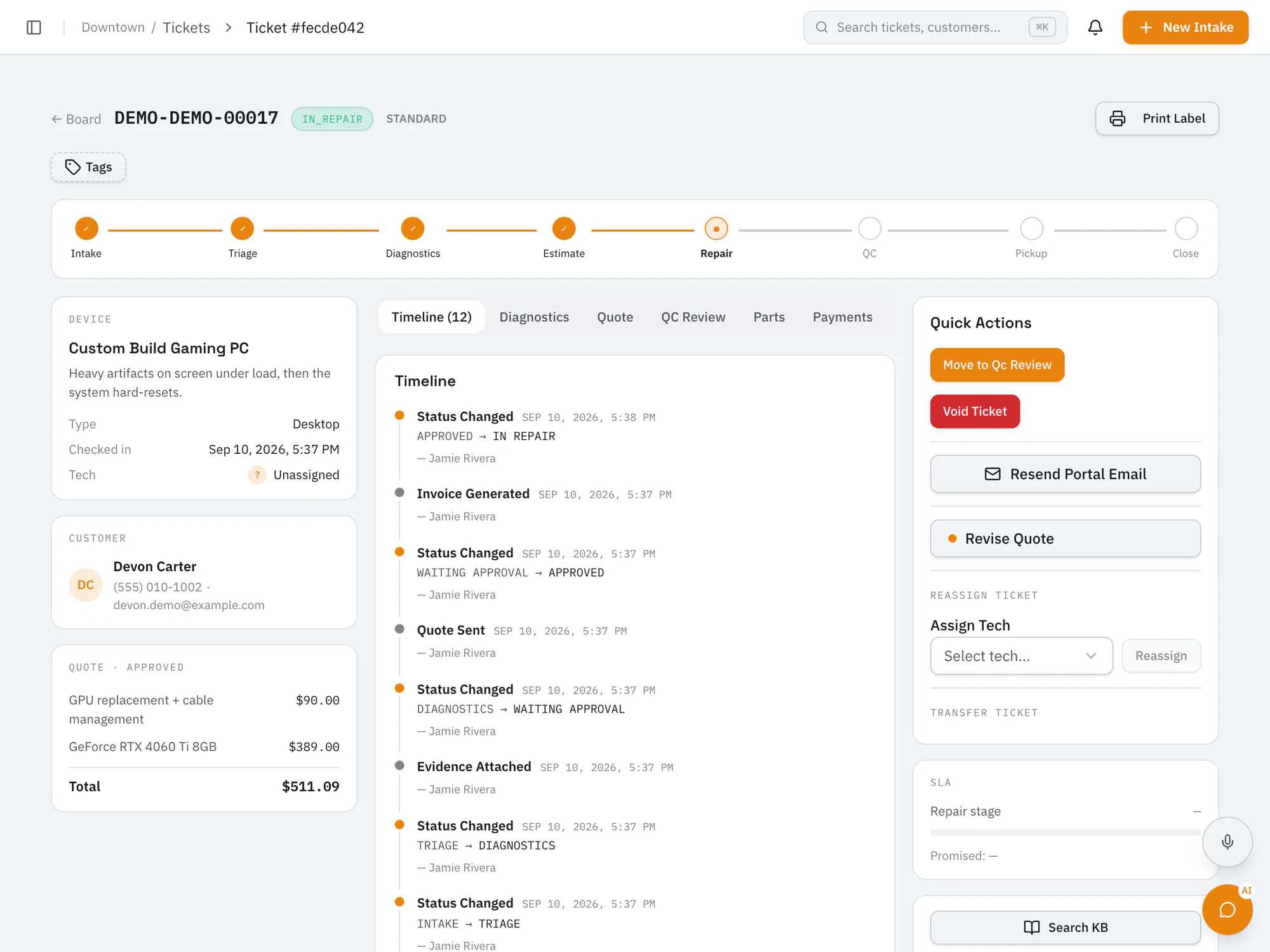The height and width of the screenshot is (952, 1270).
Task: Activate the microphone voice button
Action: click(x=1227, y=842)
